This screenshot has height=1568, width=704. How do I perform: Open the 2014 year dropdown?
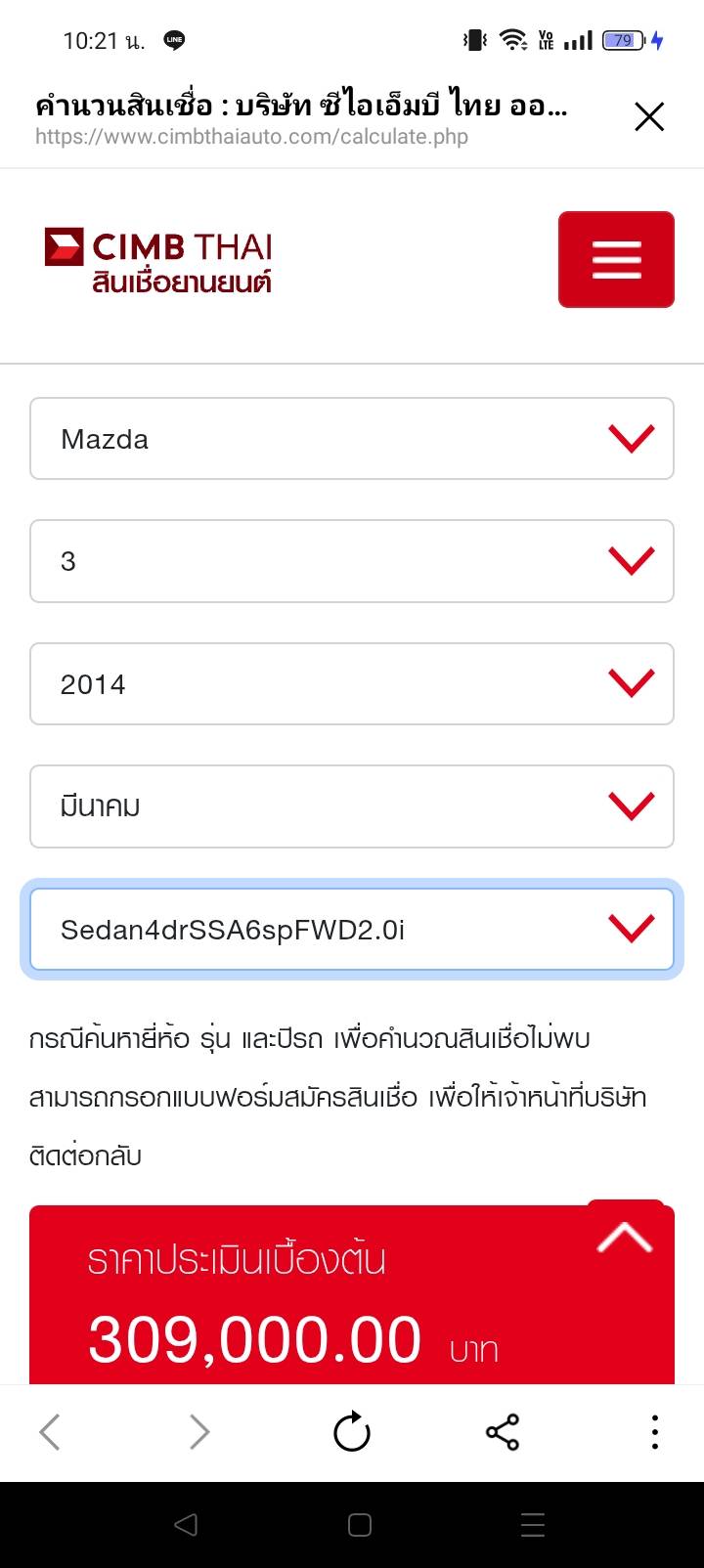pos(352,684)
